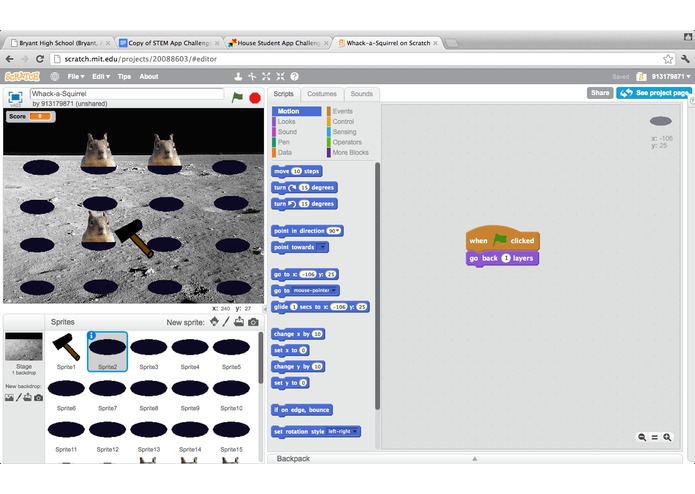Click the blocks palette scrollbar
Image resolution: width=695 pixels, height=494 pixels.
click(x=378, y=286)
